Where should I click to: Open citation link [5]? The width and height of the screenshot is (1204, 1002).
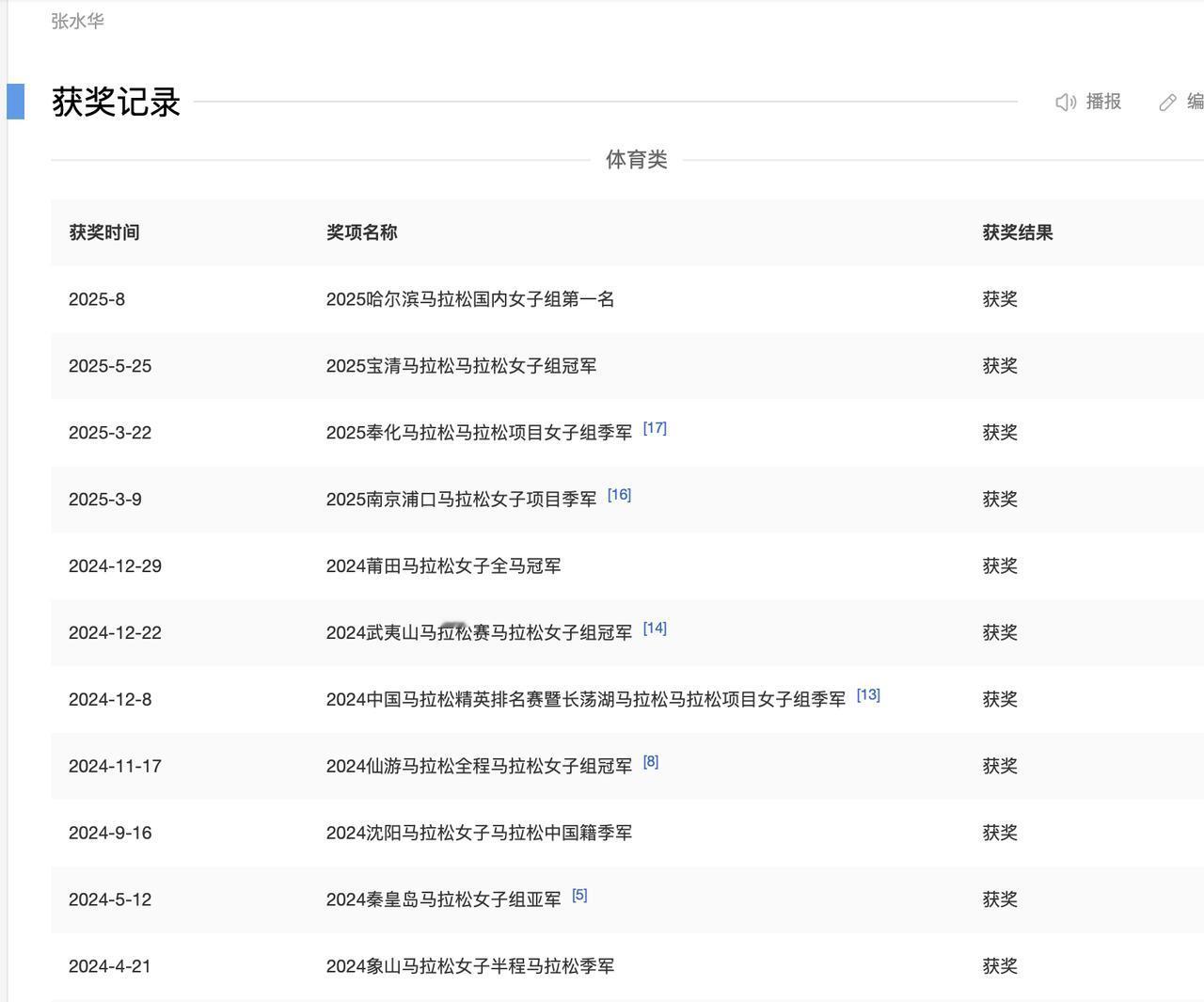[579, 896]
